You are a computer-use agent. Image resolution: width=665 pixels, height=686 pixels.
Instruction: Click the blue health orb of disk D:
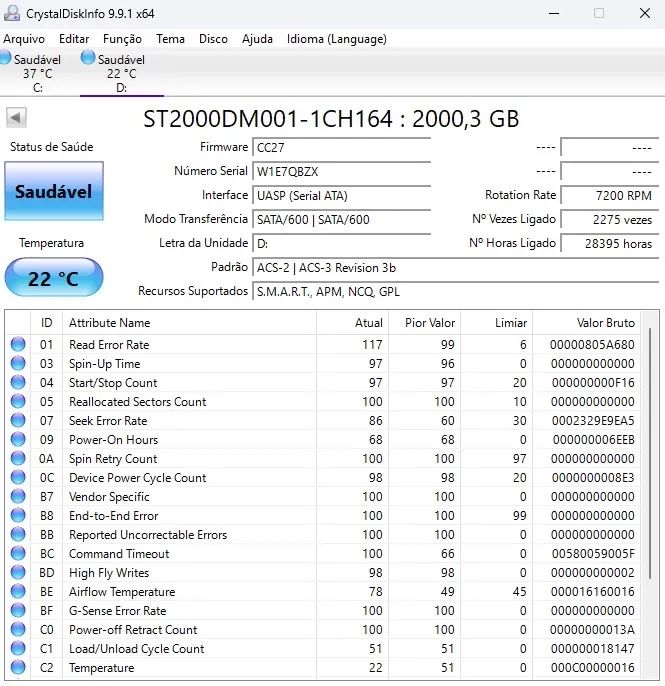tap(88, 57)
